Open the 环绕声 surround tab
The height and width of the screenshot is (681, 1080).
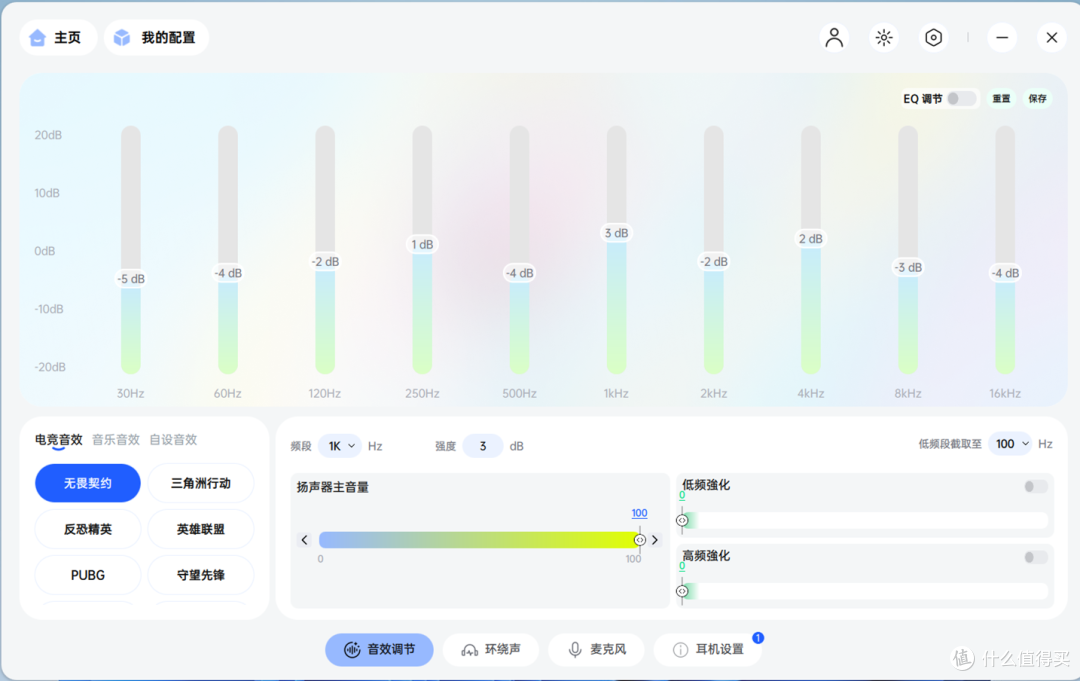pyautogui.click(x=490, y=649)
